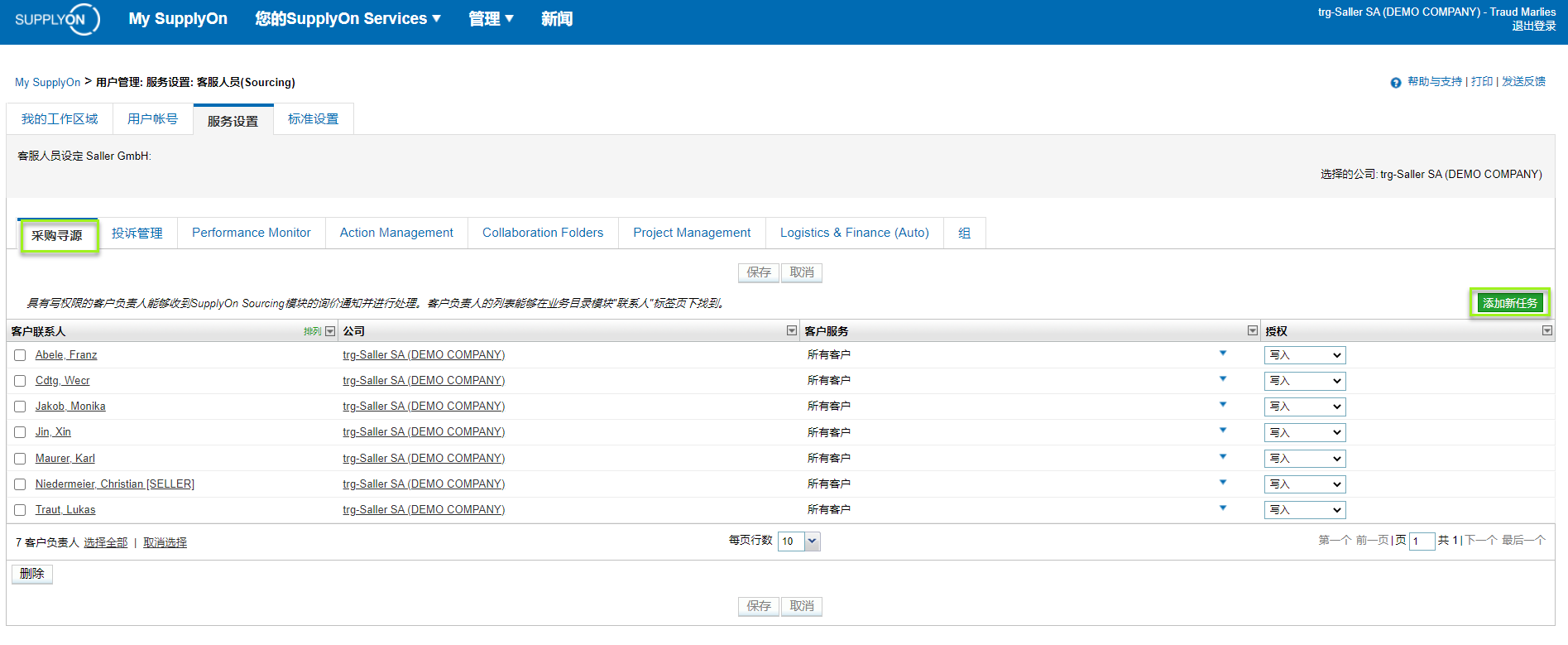Viewport: 1568px width, 645px height.
Task: Open the Collaboration Folders tab
Action: point(543,233)
